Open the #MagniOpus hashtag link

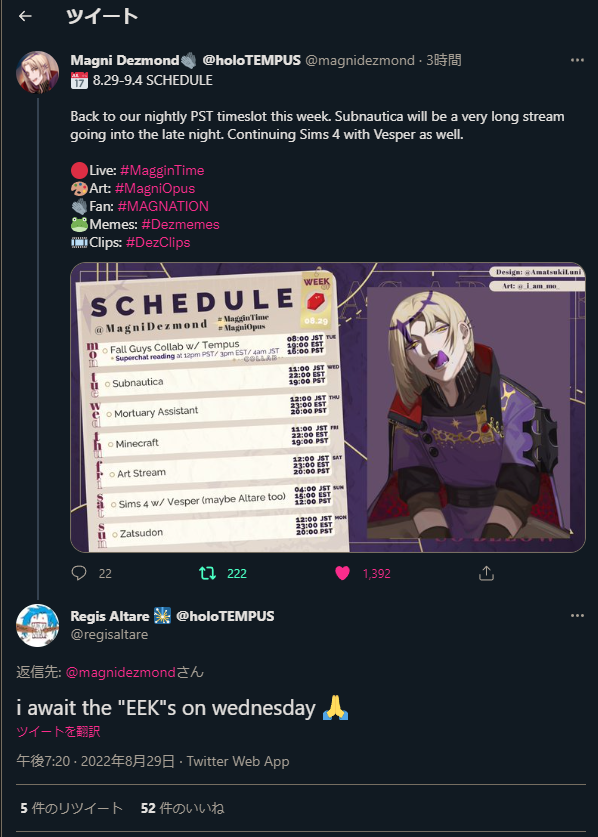(x=155, y=188)
